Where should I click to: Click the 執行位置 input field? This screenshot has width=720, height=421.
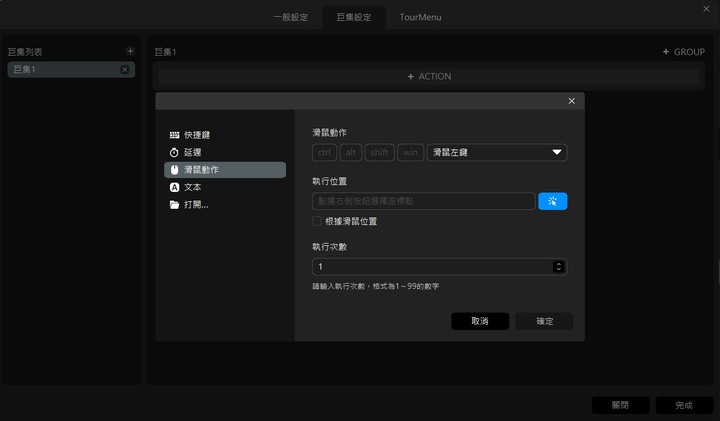[423, 201]
